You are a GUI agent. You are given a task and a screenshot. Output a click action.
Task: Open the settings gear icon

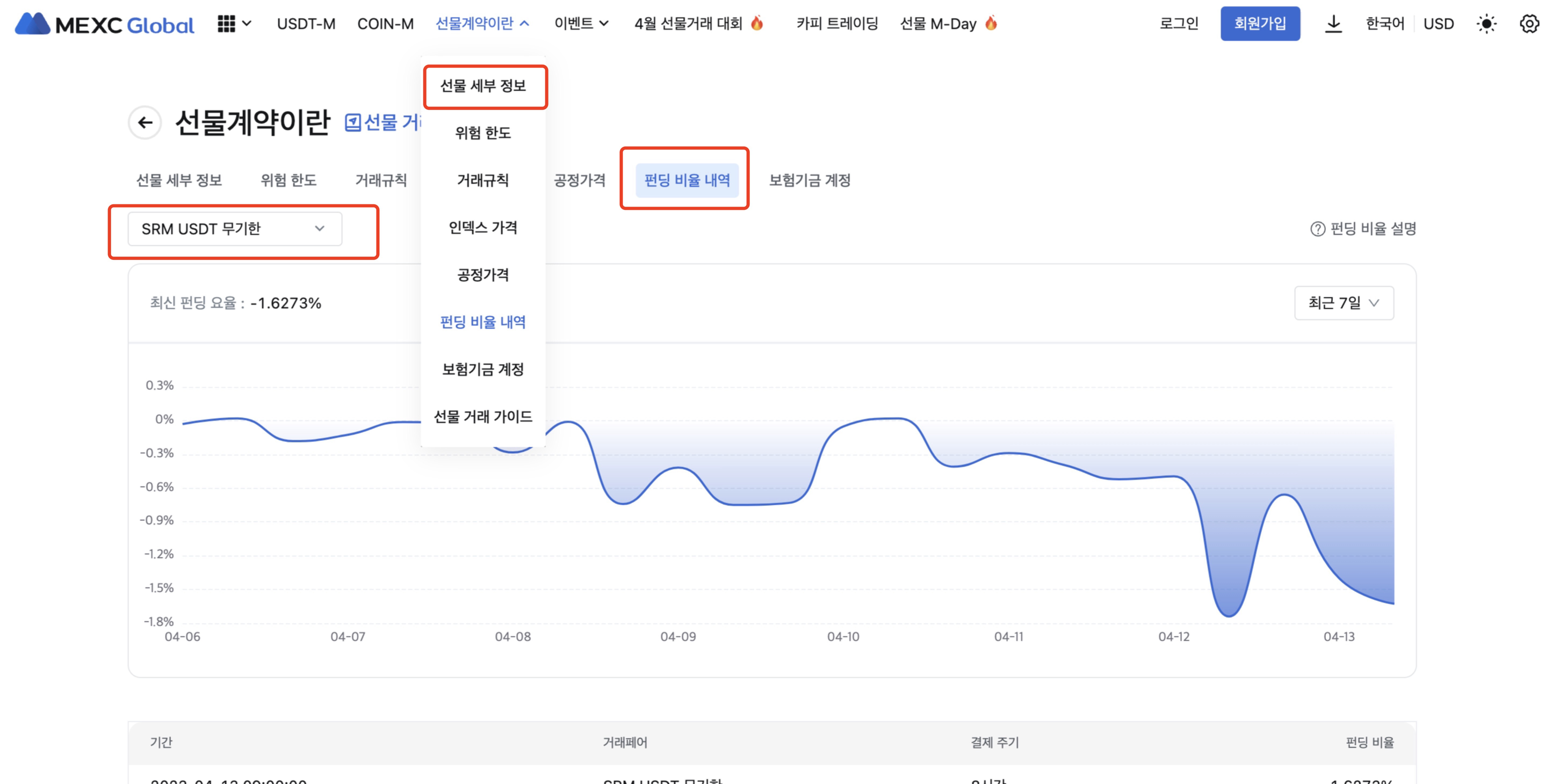coord(1529,24)
